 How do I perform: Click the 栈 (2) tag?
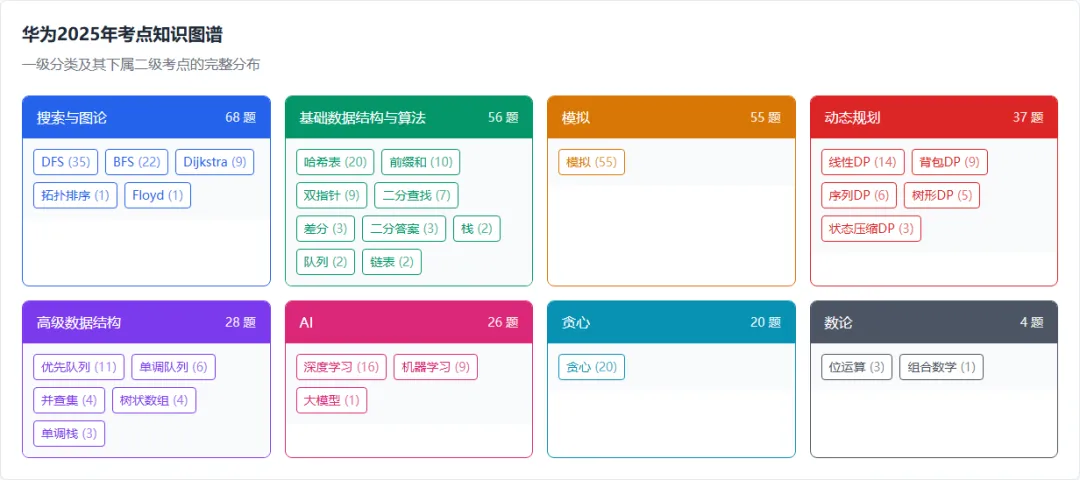(477, 229)
